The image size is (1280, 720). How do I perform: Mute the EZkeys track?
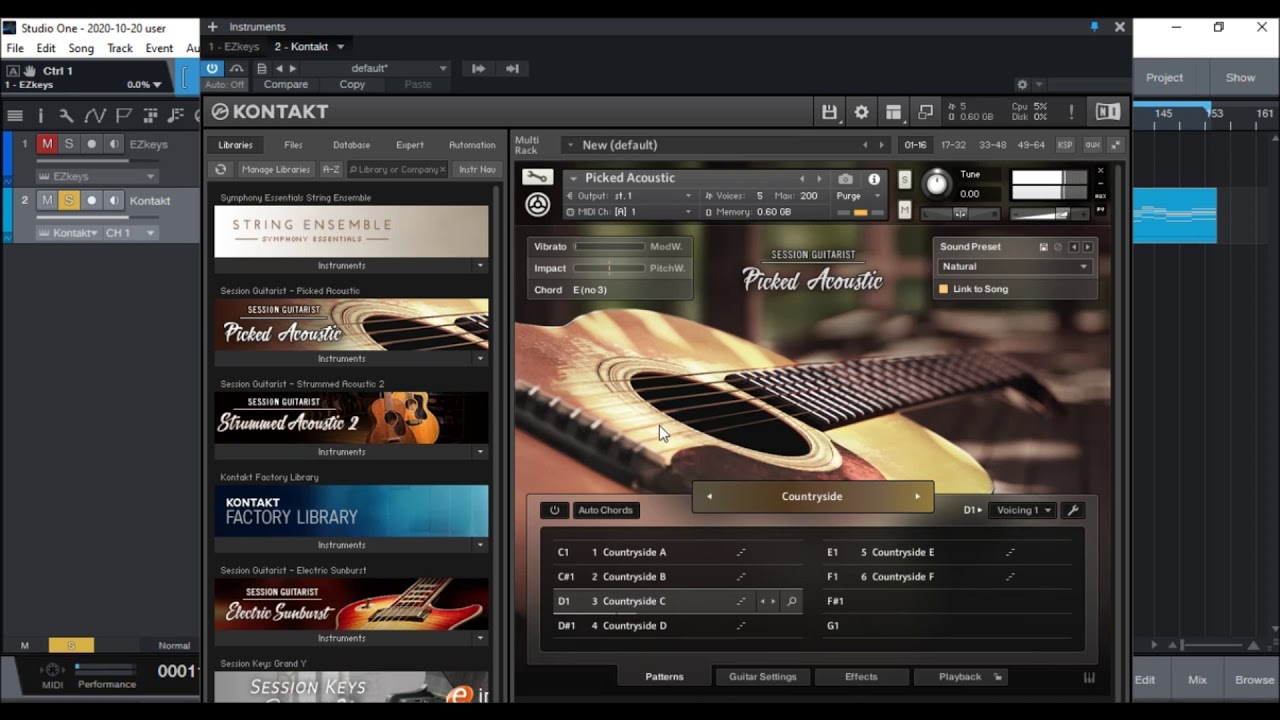tap(47, 144)
